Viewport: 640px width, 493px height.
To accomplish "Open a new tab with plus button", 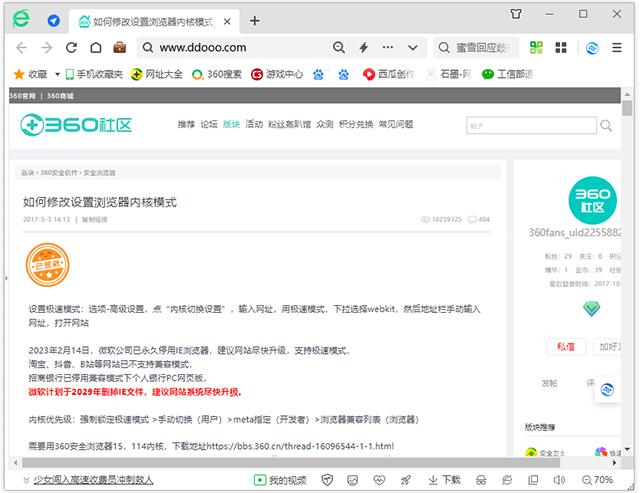I will (255, 21).
